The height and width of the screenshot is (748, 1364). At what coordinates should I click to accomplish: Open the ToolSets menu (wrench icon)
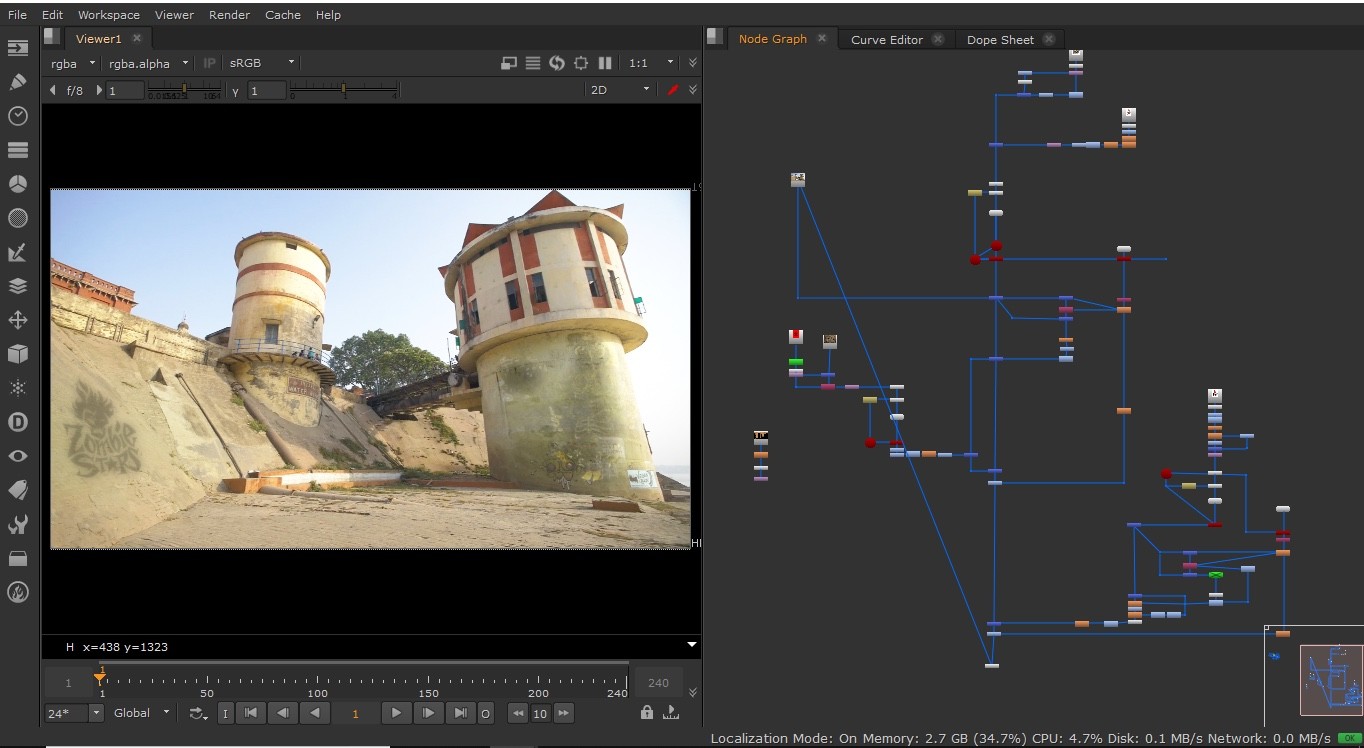pyautogui.click(x=17, y=523)
